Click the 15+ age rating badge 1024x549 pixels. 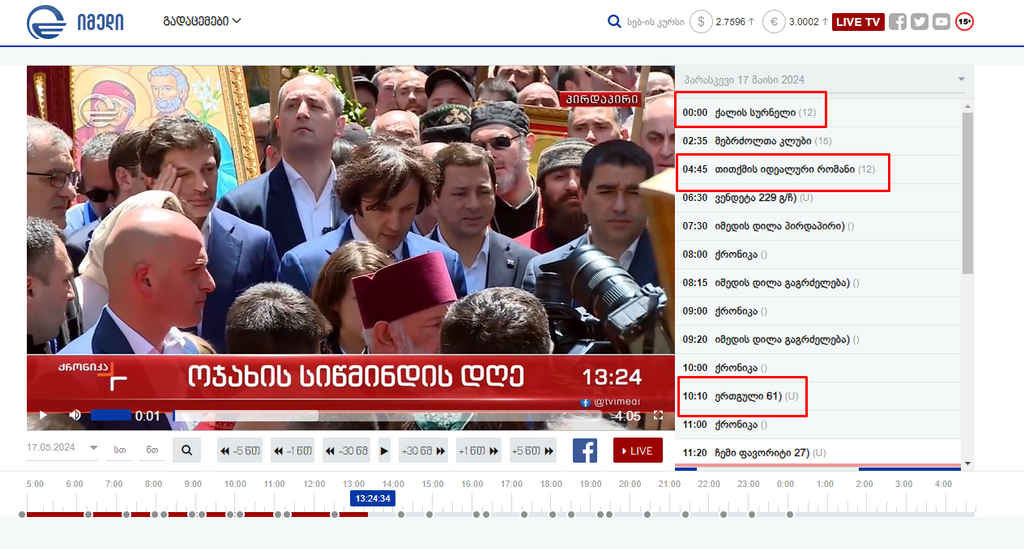pos(965,22)
